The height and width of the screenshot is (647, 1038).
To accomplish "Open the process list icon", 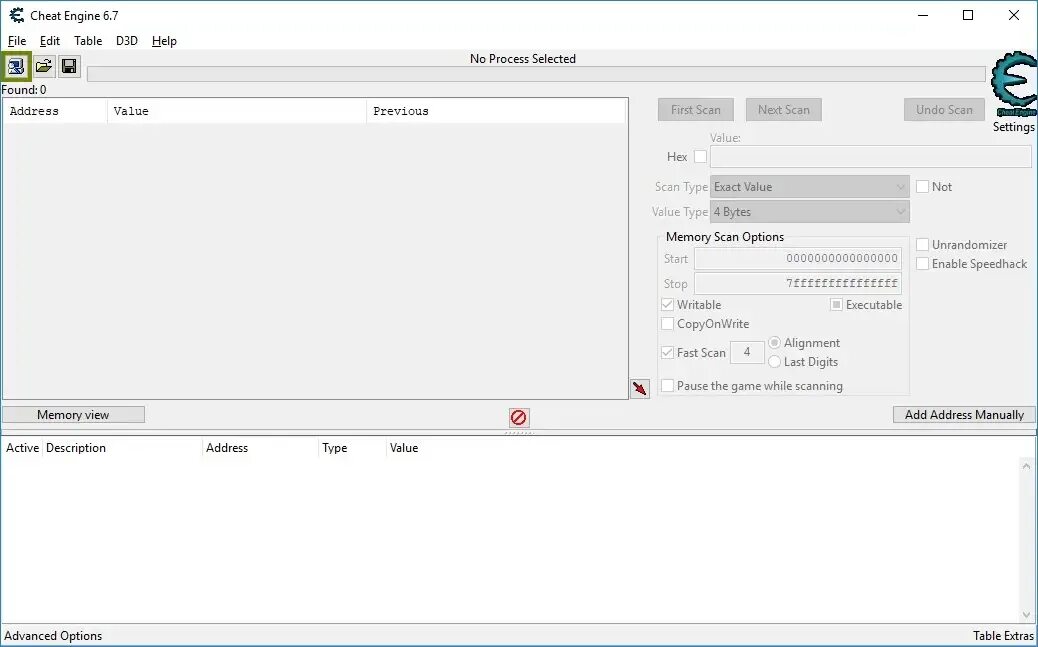I will click(16, 66).
